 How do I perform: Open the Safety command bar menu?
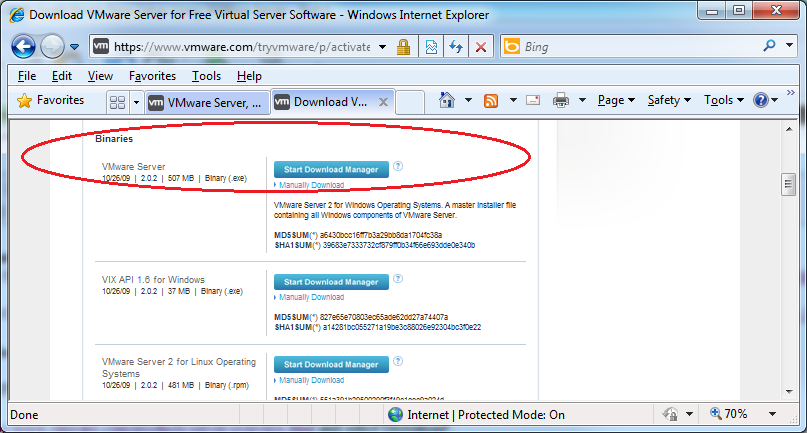669,100
